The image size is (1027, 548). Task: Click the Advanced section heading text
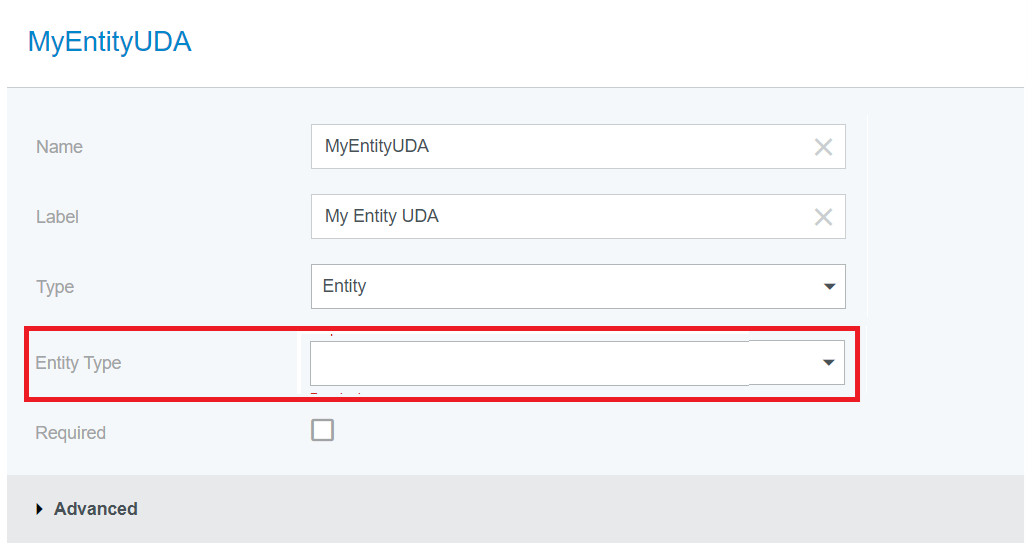pyautogui.click(x=96, y=509)
